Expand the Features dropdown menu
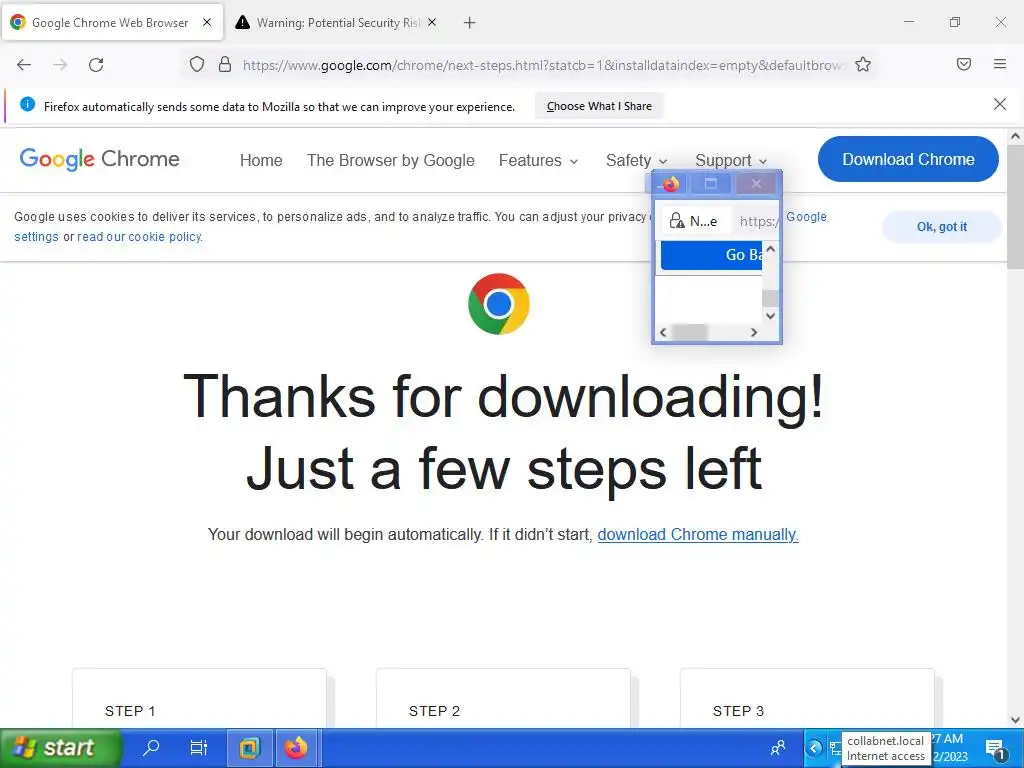The width and height of the screenshot is (1024, 768). [x=538, y=160]
